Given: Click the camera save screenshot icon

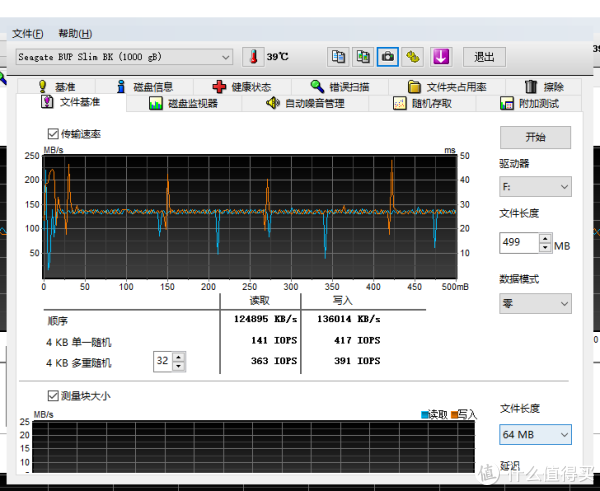Looking at the screenshot, I should (388, 57).
